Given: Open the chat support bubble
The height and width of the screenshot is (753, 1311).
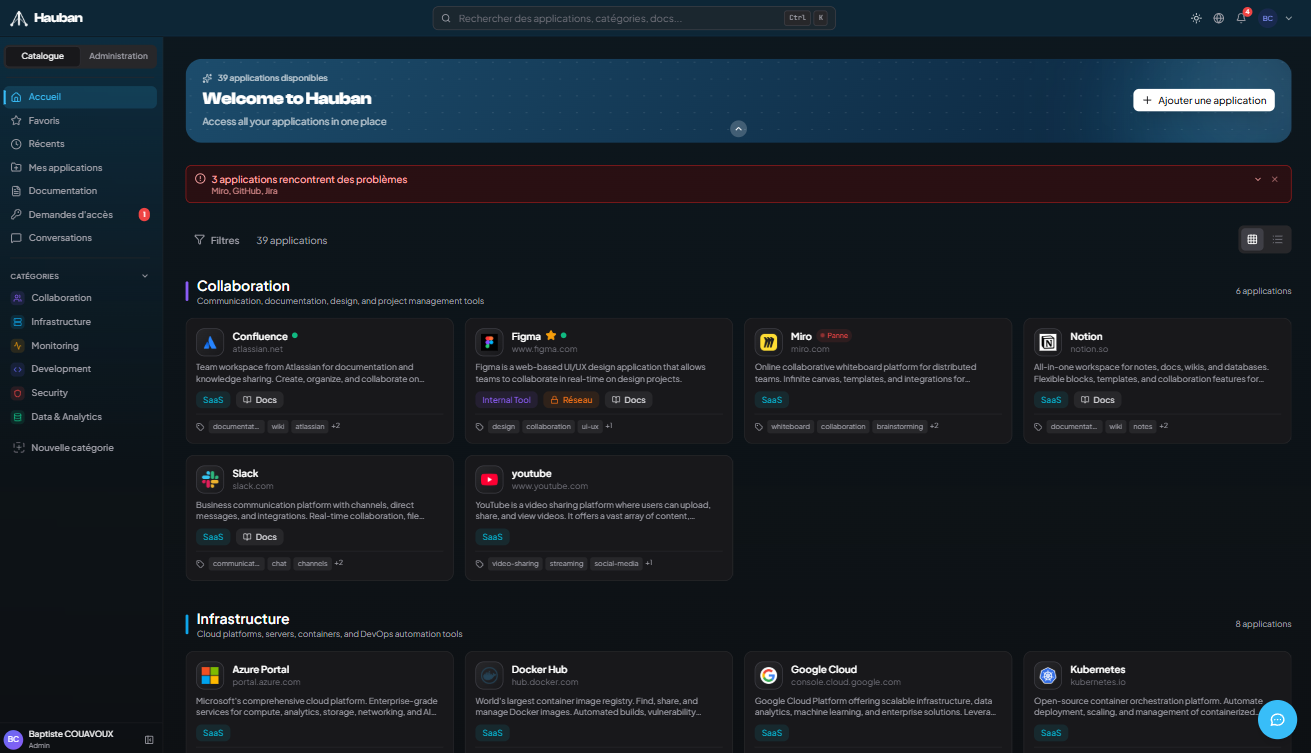Looking at the screenshot, I should tap(1277, 719).
